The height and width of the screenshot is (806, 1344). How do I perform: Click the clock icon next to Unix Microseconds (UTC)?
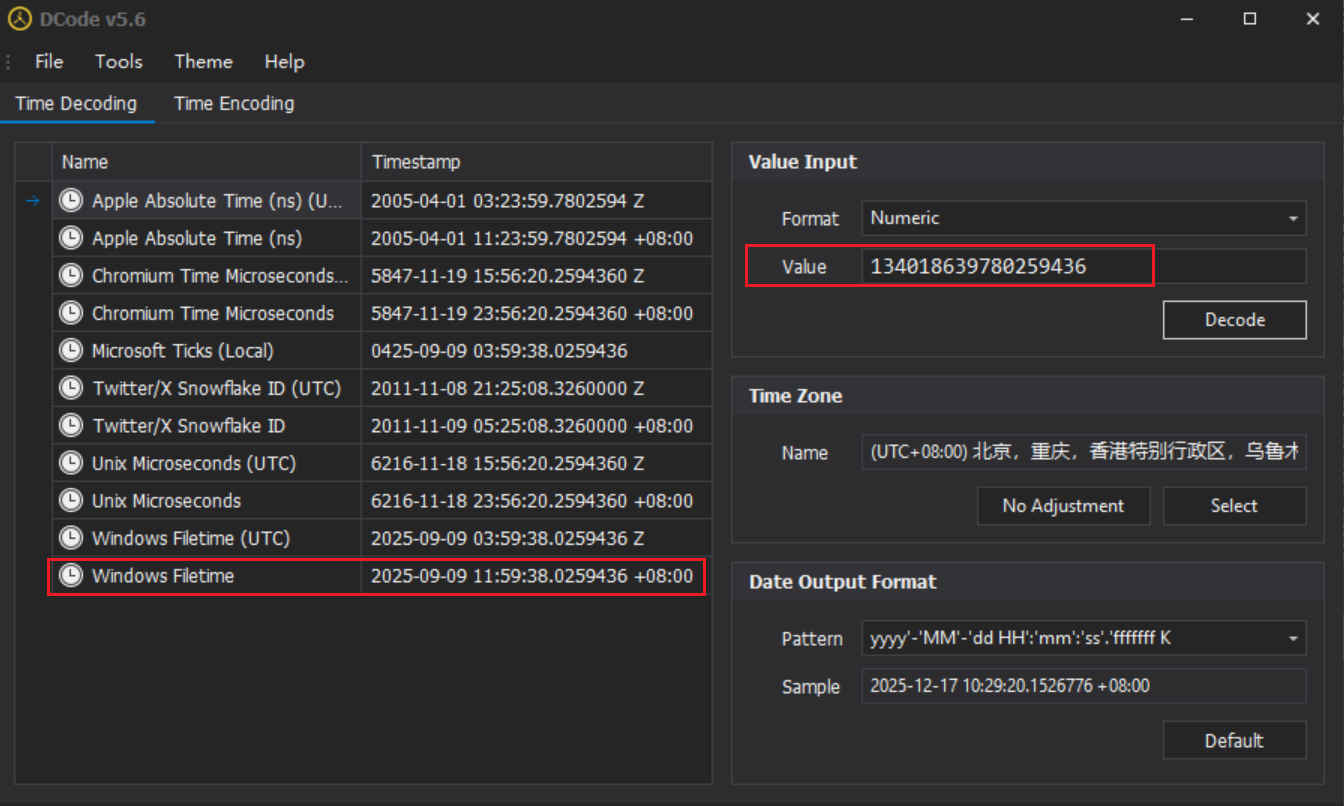pyautogui.click(x=71, y=463)
